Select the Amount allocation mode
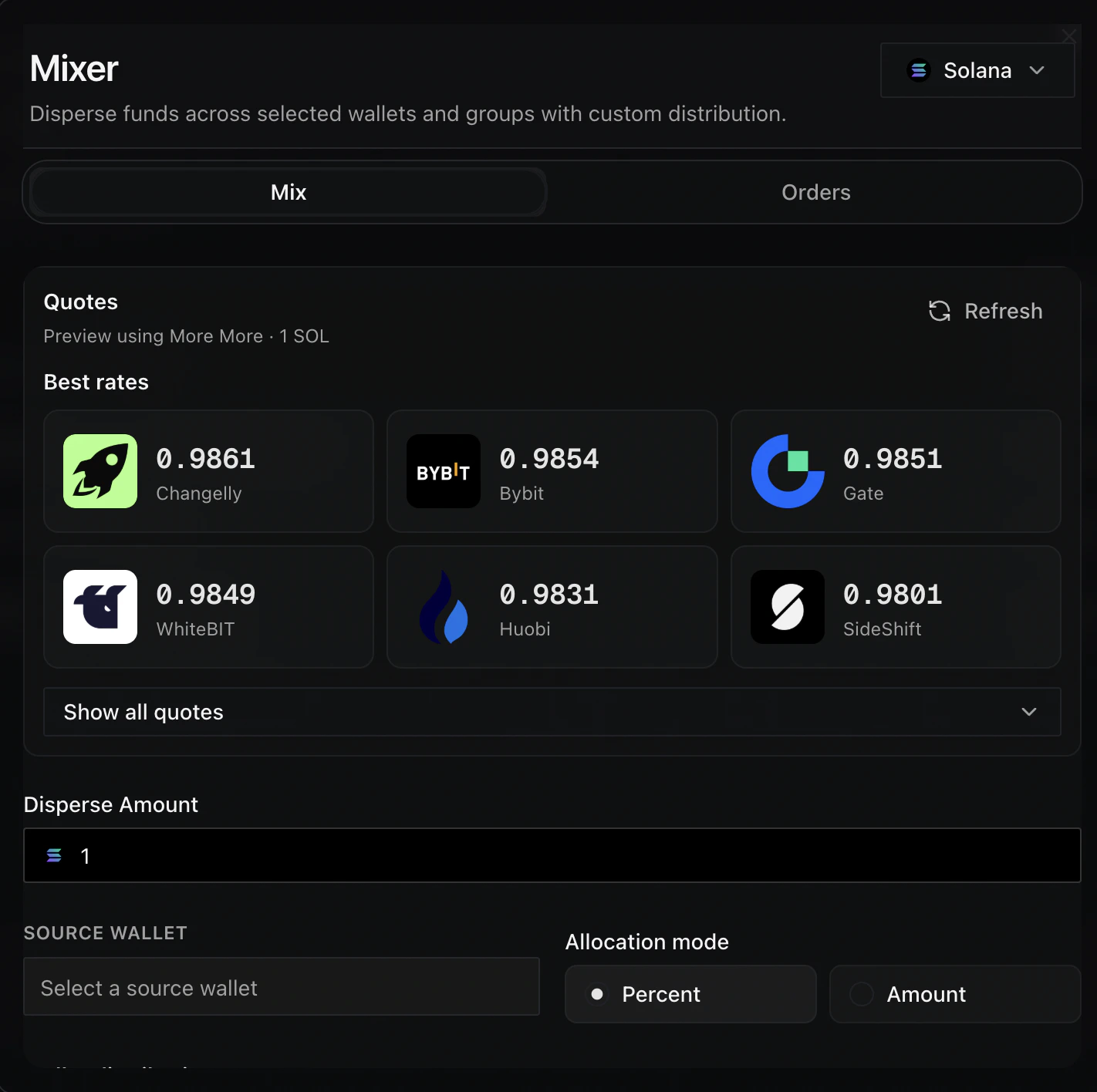1097x1092 pixels. [955, 994]
